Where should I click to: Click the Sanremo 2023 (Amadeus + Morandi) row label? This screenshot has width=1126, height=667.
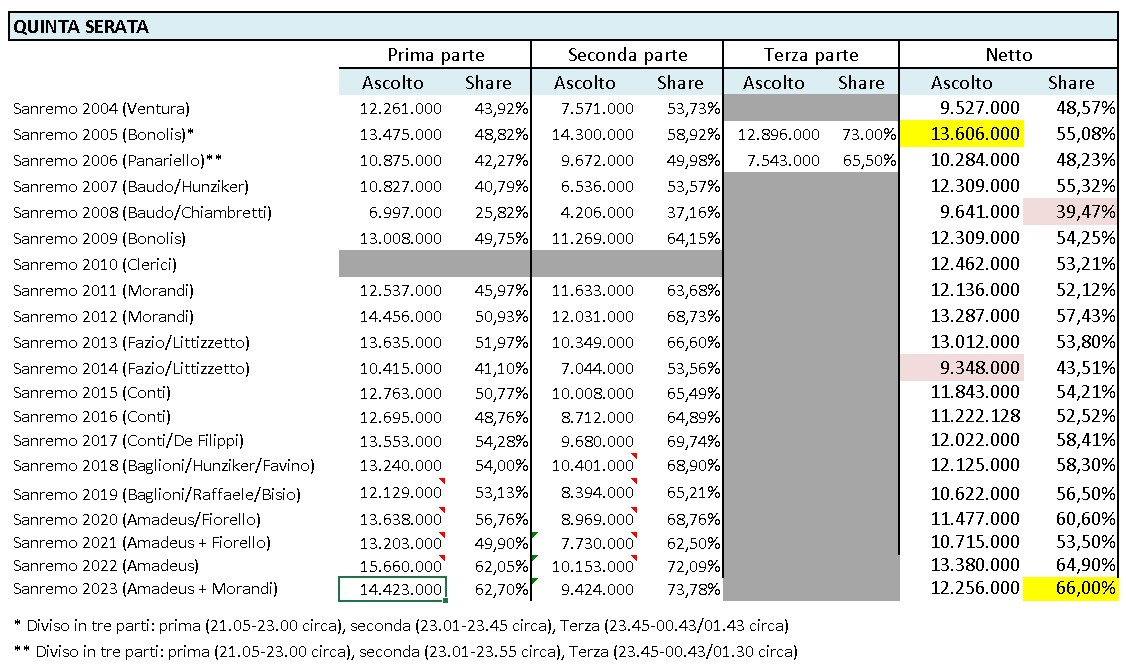coord(145,589)
